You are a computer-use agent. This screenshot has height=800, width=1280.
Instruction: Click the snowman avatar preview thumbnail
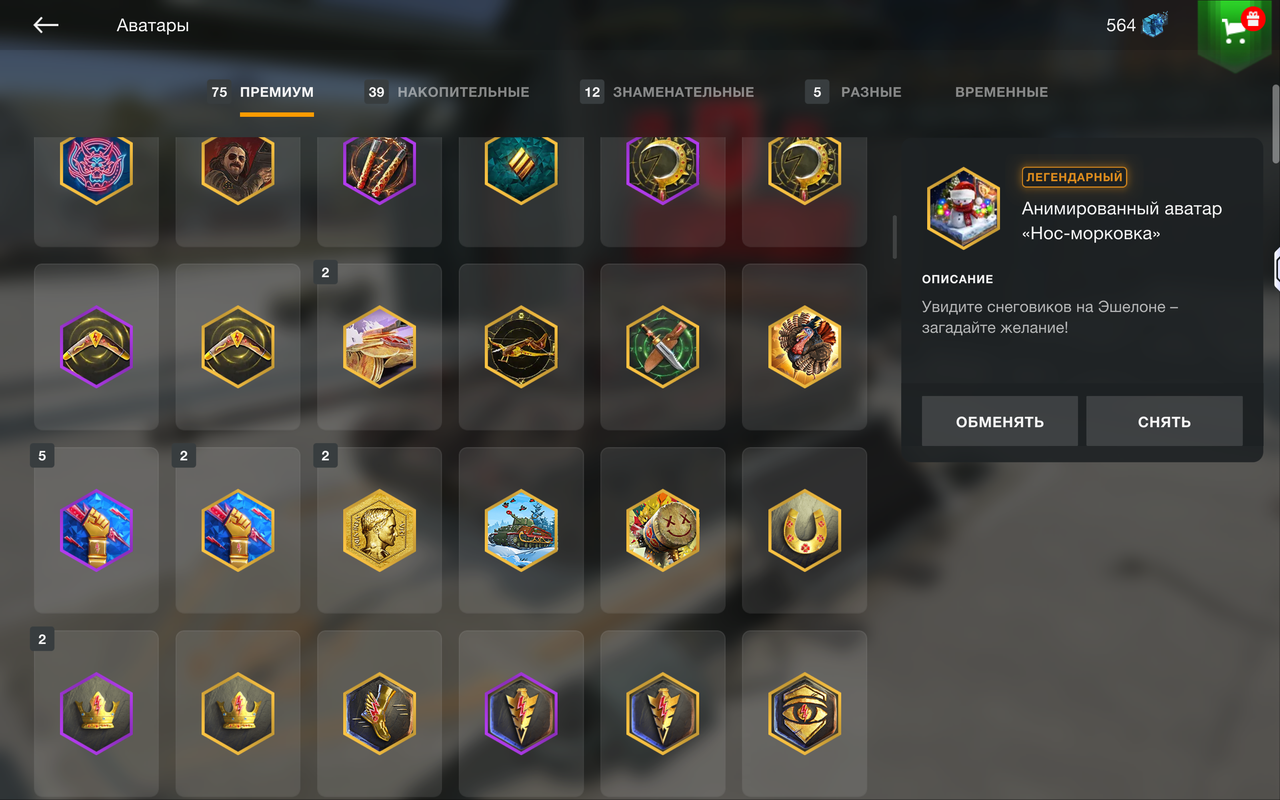pyautogui.click(x=963, y=208)
